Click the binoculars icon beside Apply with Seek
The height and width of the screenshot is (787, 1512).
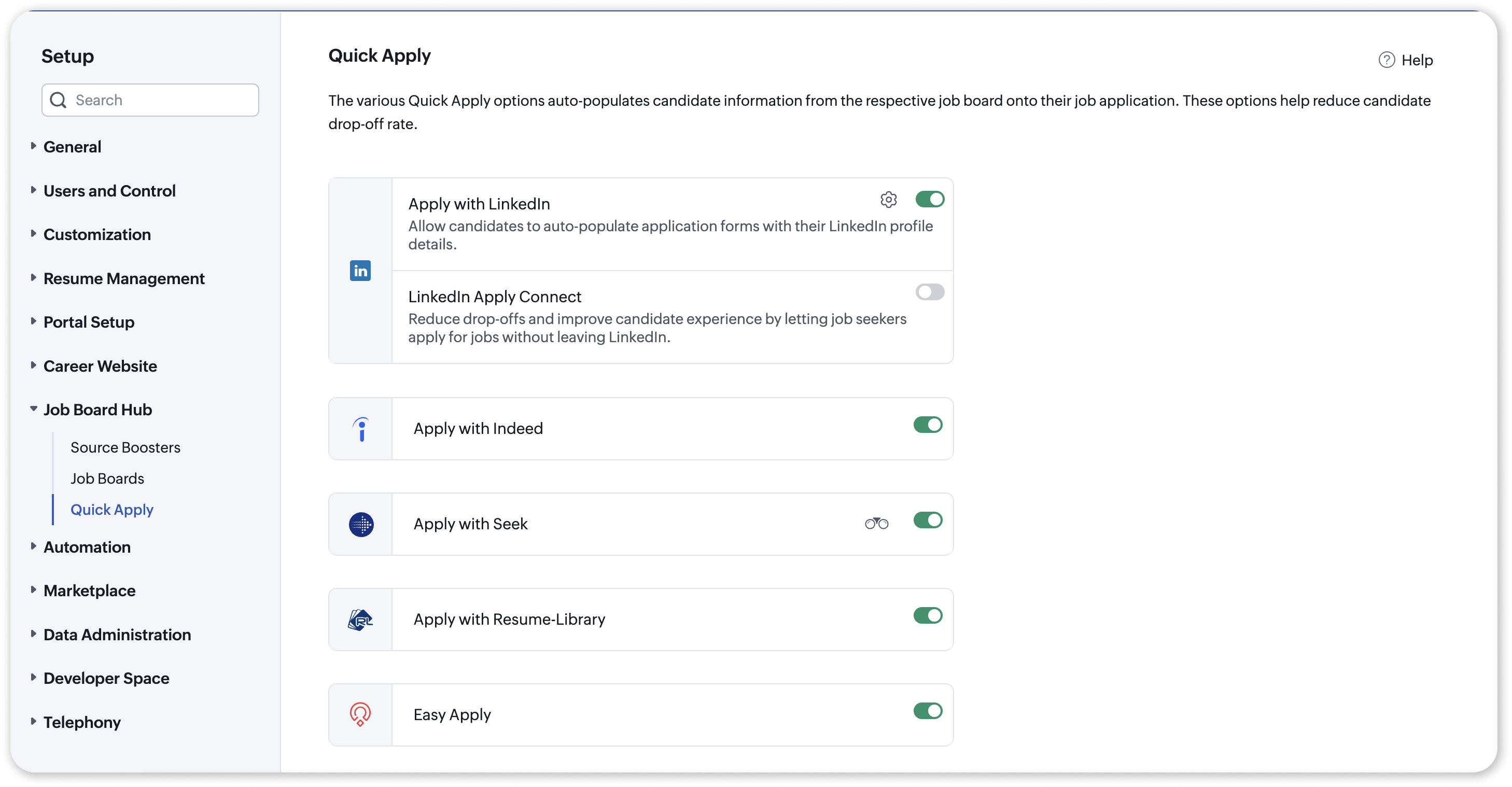(x=876, y=523)
